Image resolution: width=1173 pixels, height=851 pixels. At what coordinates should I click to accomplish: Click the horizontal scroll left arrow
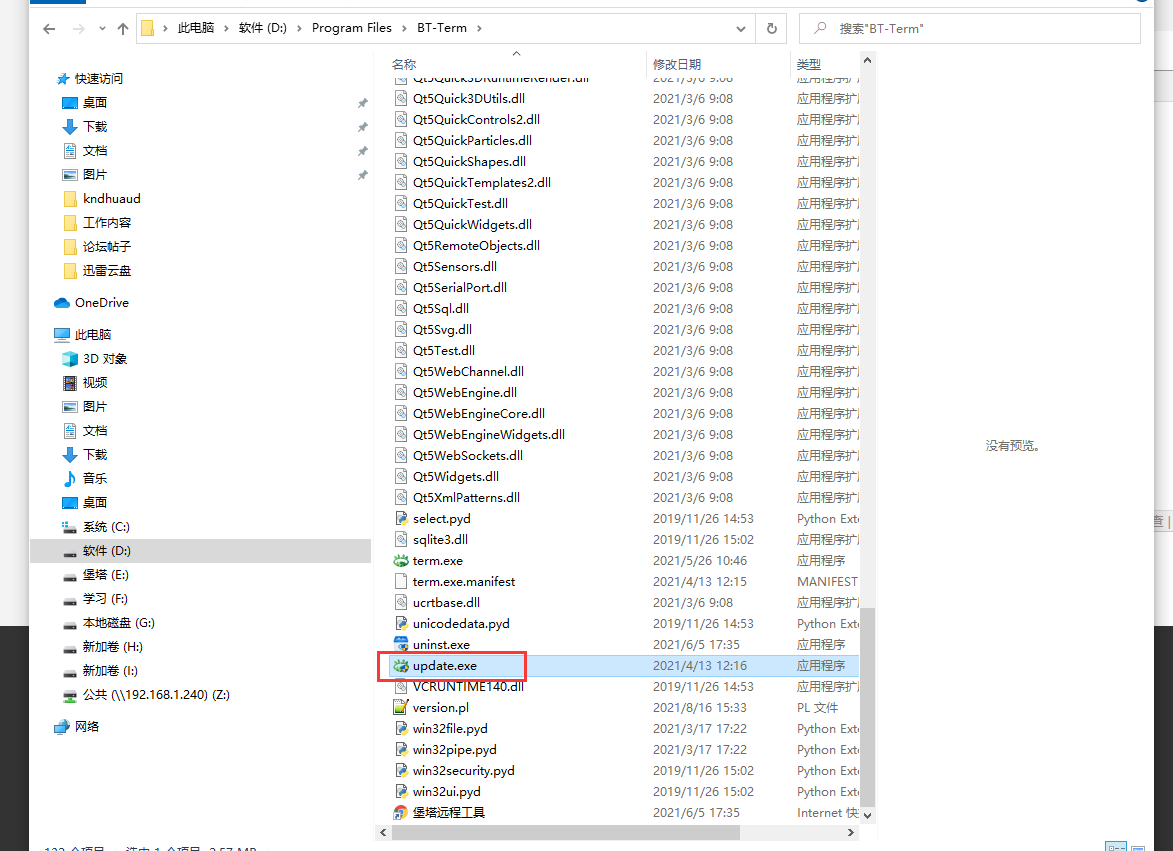point(383,832)
